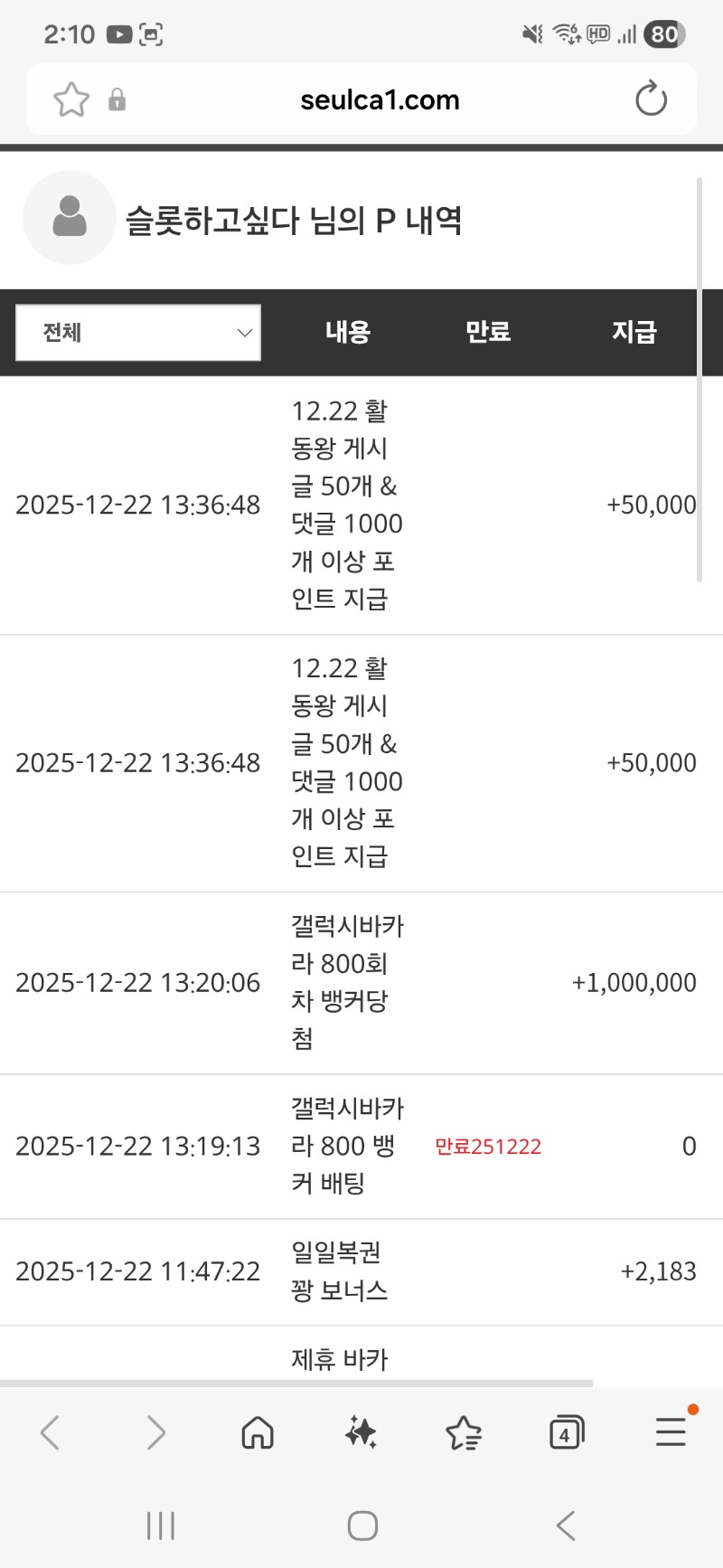Select the 갤럭시바카라 800회차 뱅커당첨 entry
The height and width of the screenshot is (1568, 723).
point(347,982)
